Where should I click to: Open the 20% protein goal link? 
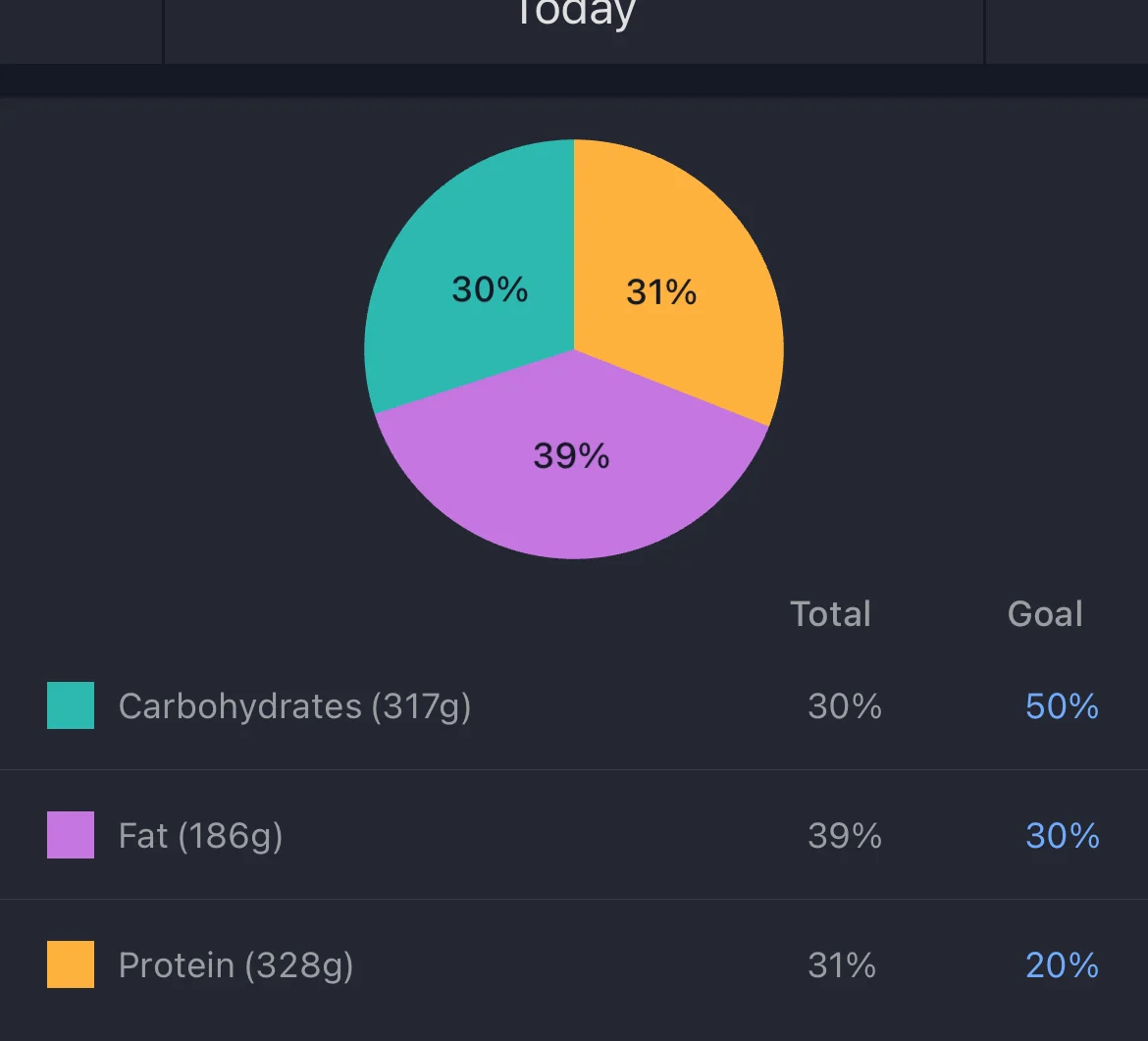[1062, 965]
